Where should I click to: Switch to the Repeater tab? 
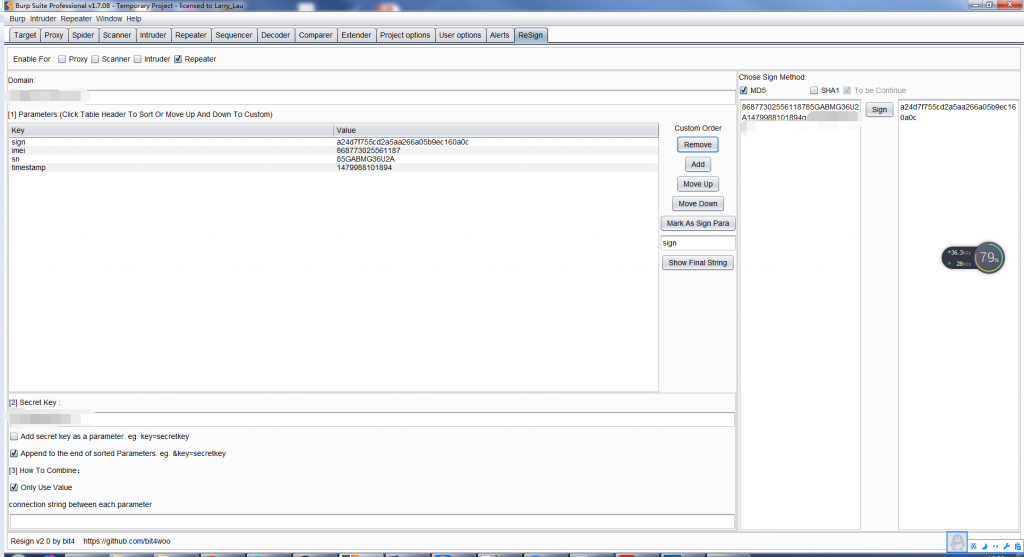point(191,35)
